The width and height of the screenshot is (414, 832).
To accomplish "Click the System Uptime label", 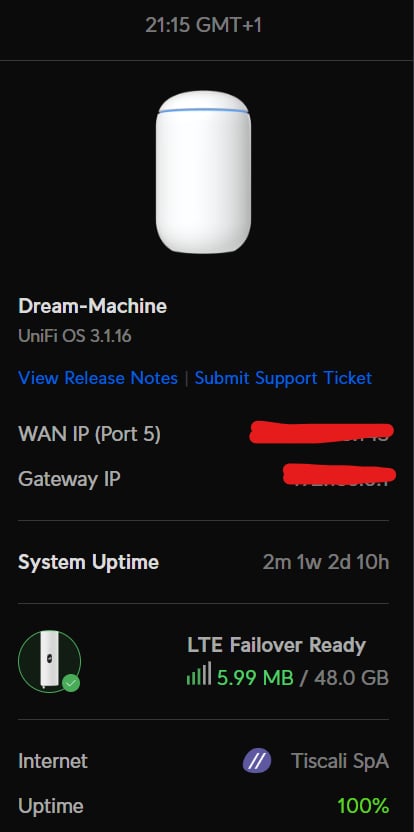I will tap(89, 562).
